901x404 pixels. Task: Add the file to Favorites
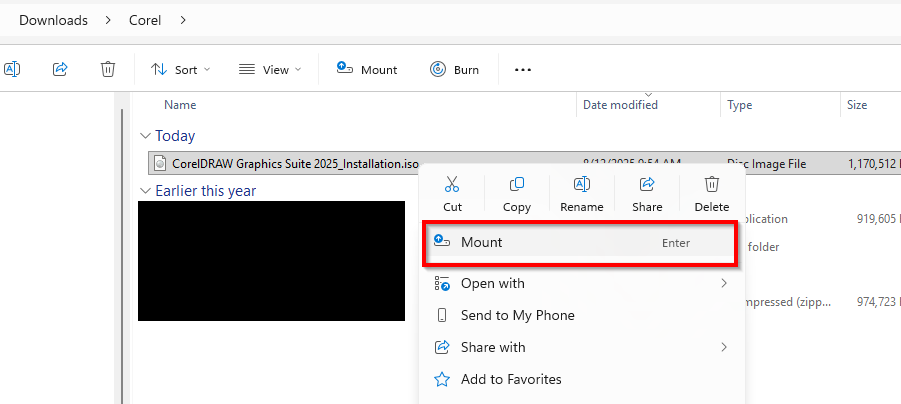(x=510, y=379)
